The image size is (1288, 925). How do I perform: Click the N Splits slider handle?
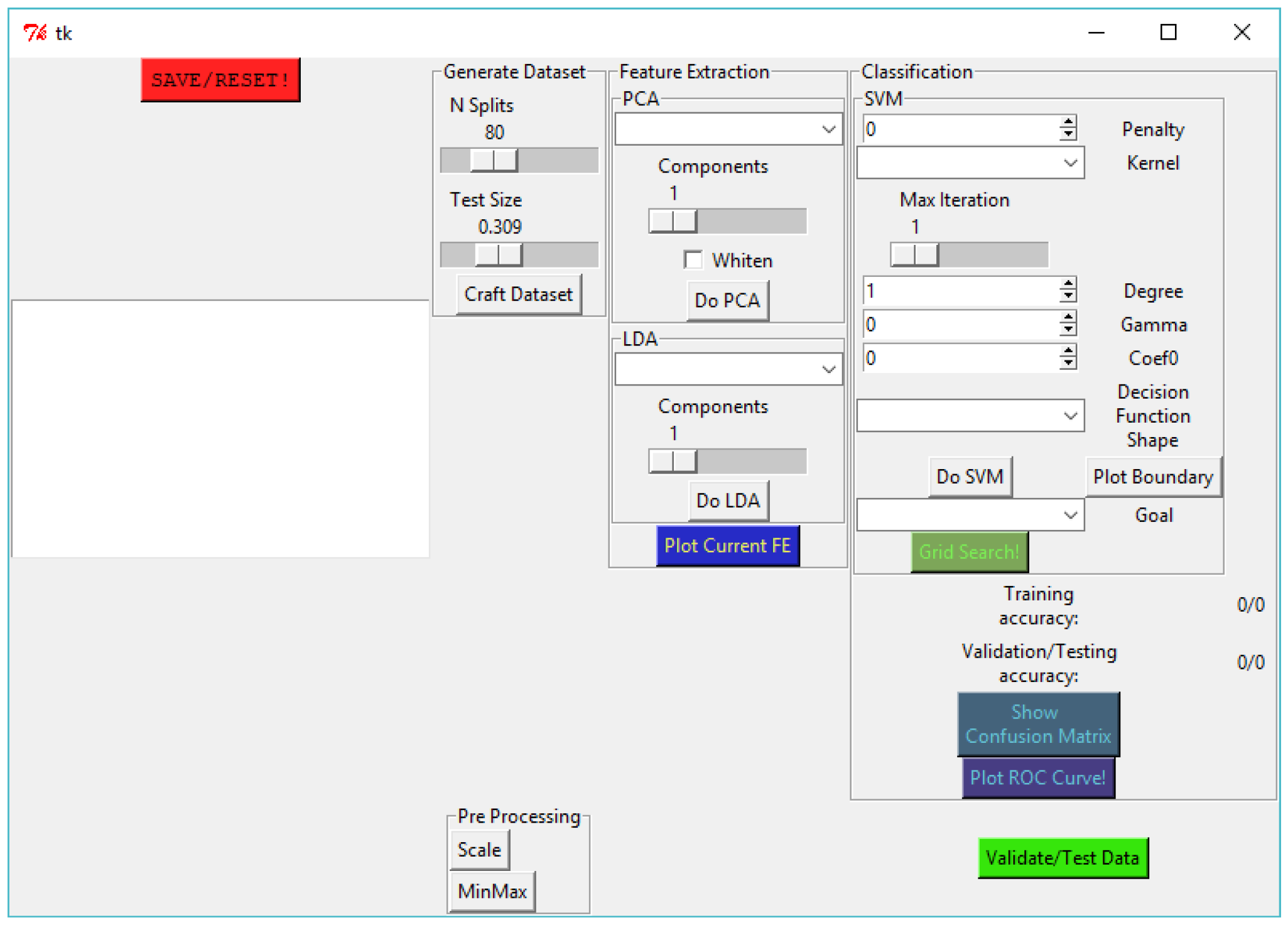click(494, 160)
